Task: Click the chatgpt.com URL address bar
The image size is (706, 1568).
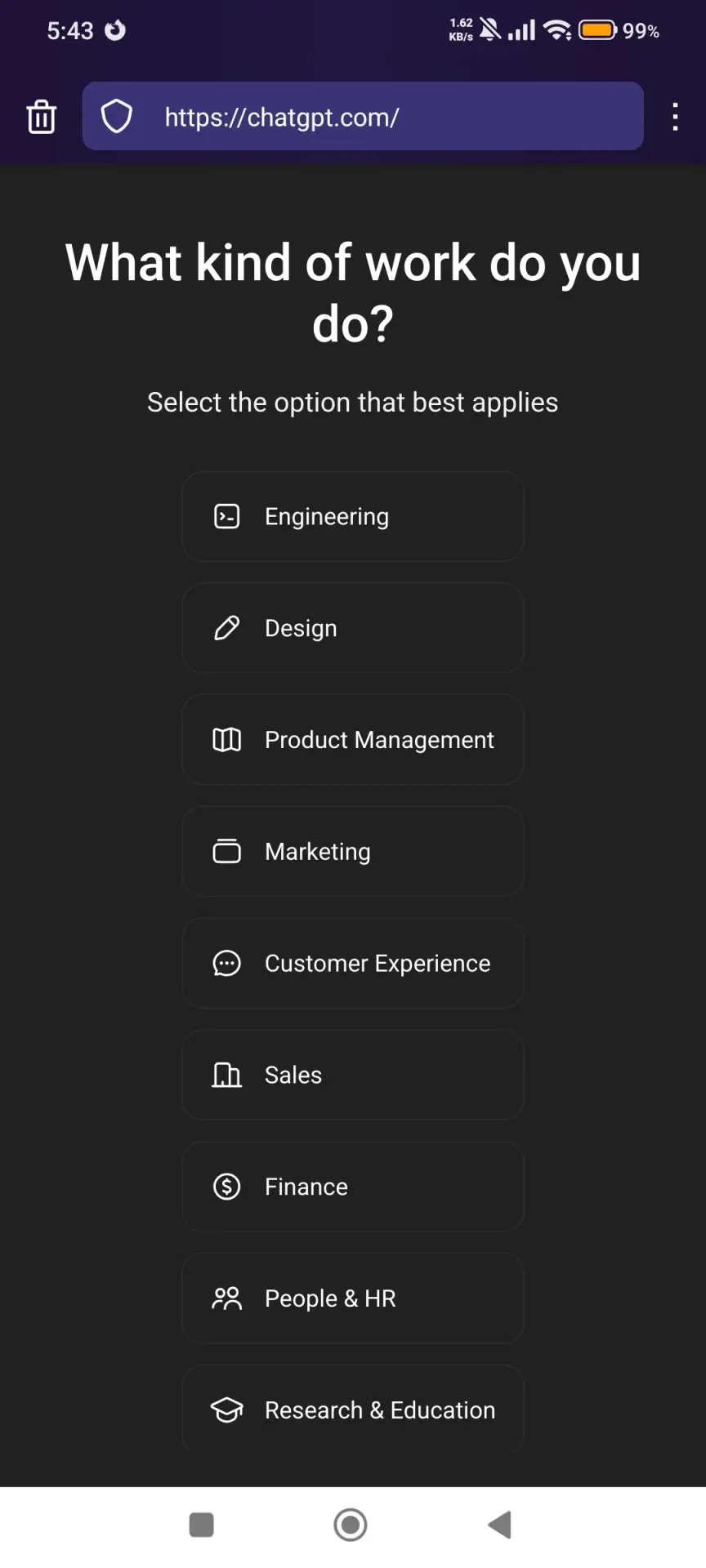Action: click(x=363, y=116)
